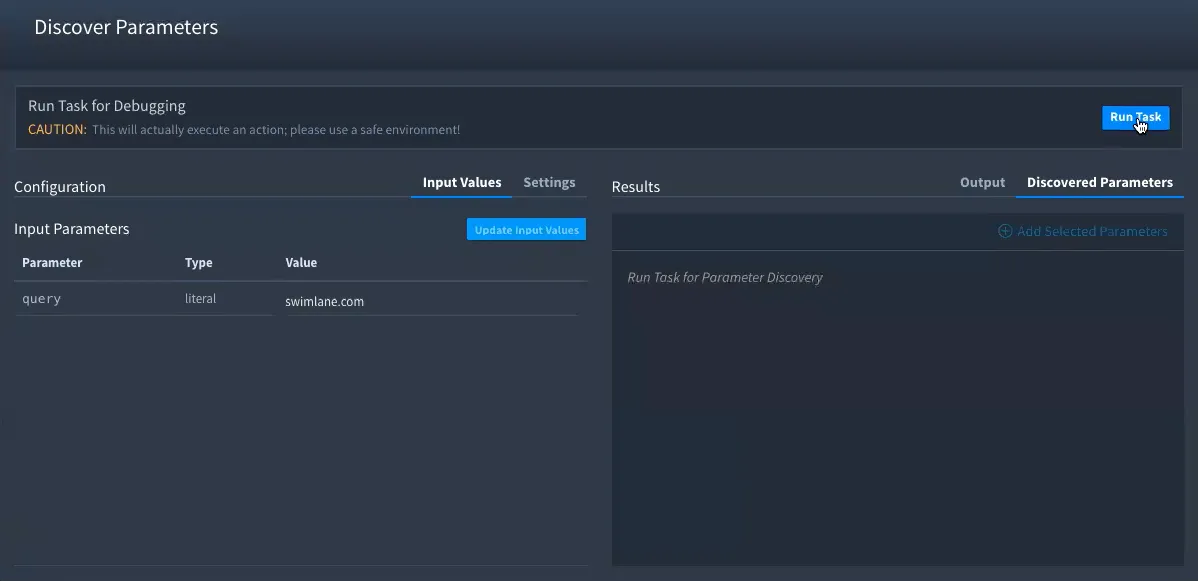1198x581 pixels.
Task: Click Update Input Values button
Action: point(526,229)
